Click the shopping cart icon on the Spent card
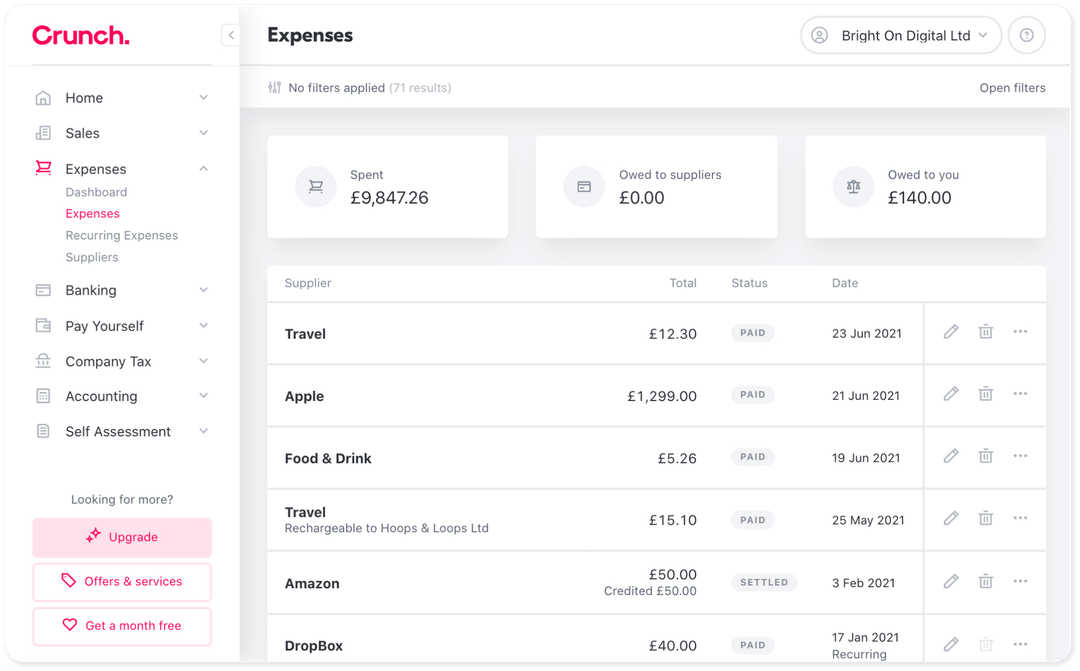The width and height of the screenshot is (1080, 671). [x=315, y=187]
